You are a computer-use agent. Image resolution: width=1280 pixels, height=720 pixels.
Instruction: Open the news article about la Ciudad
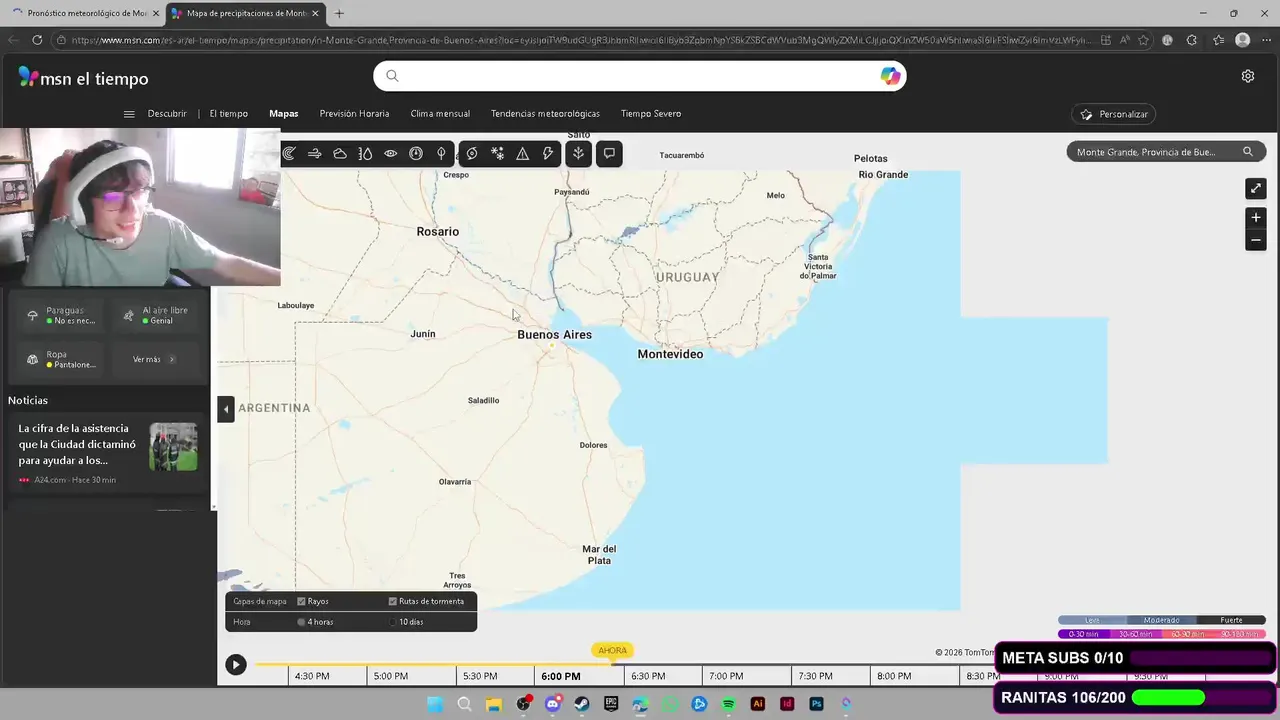click(x=77, y=444)
